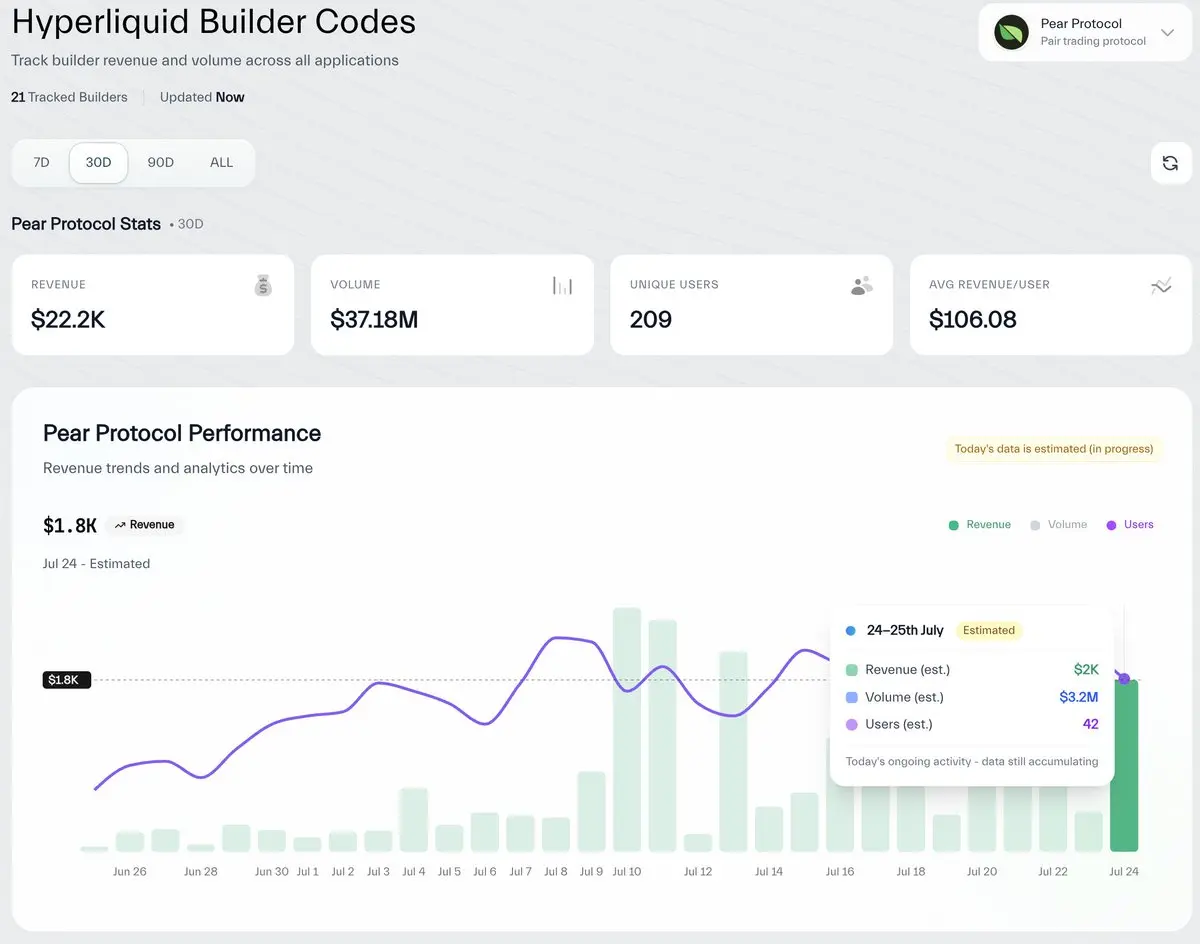Click the refresh data icon button
This screenshot has width=1200, height=944.
1171,163
